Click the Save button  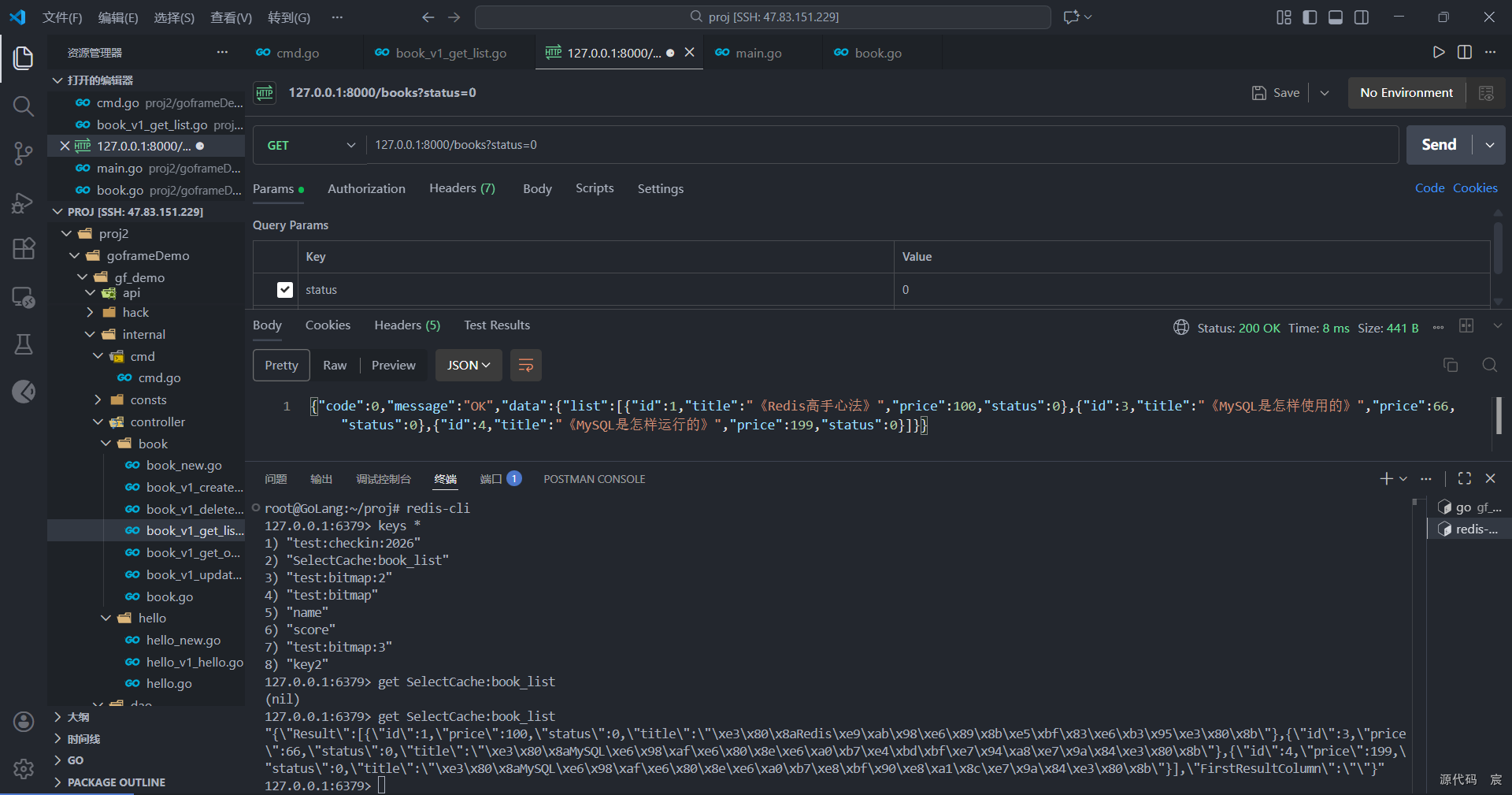[x=1276, y=93]
